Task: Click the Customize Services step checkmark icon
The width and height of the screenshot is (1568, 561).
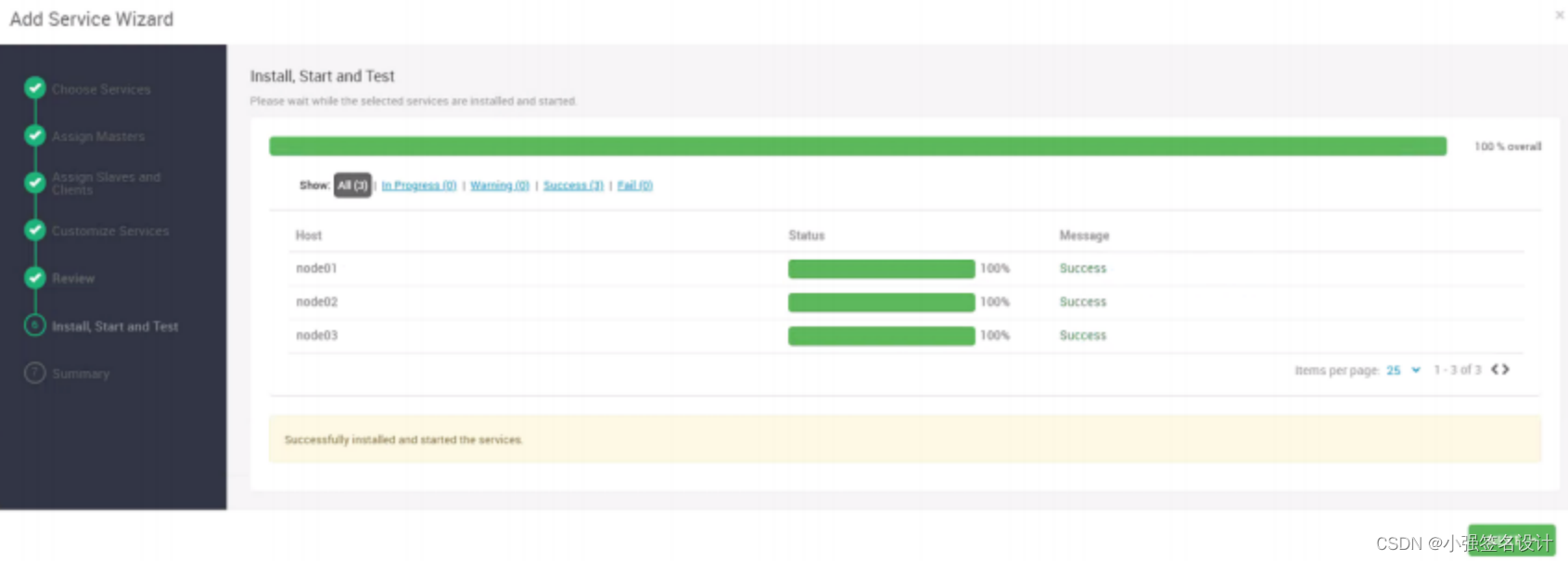Action: (35, 230)
